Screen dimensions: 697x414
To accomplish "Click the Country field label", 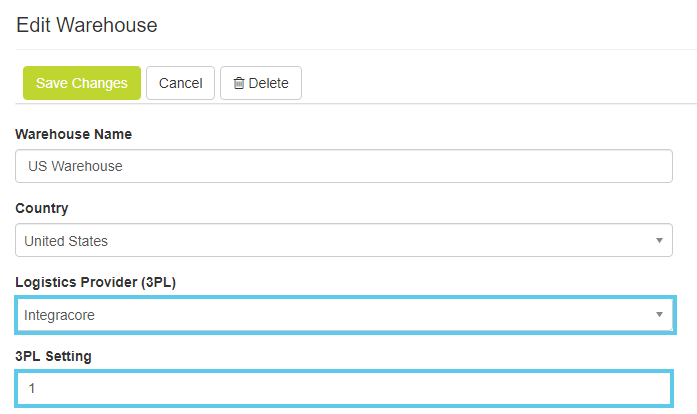I will point(42,208).
